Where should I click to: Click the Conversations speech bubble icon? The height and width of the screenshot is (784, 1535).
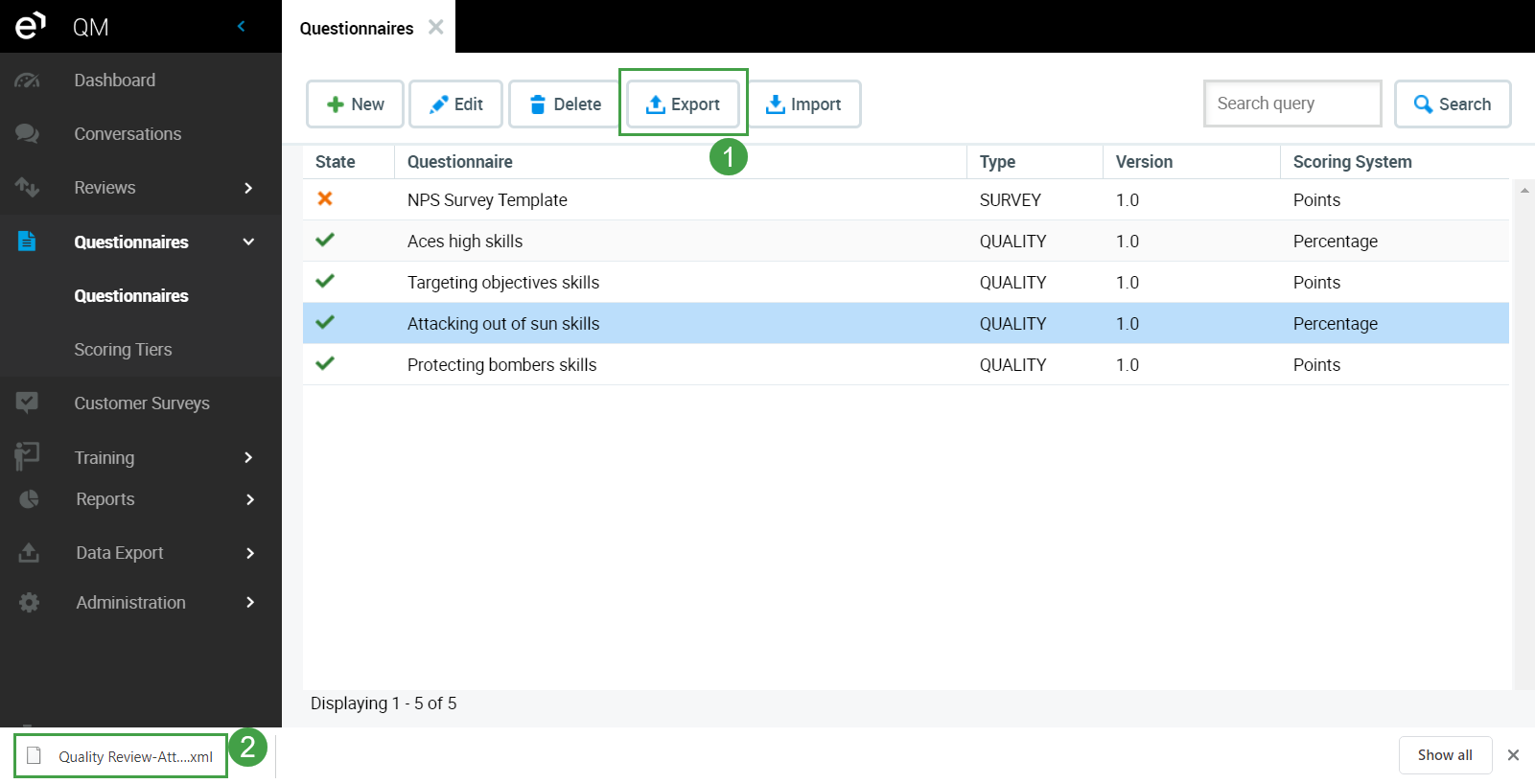[x=27, y=134]
